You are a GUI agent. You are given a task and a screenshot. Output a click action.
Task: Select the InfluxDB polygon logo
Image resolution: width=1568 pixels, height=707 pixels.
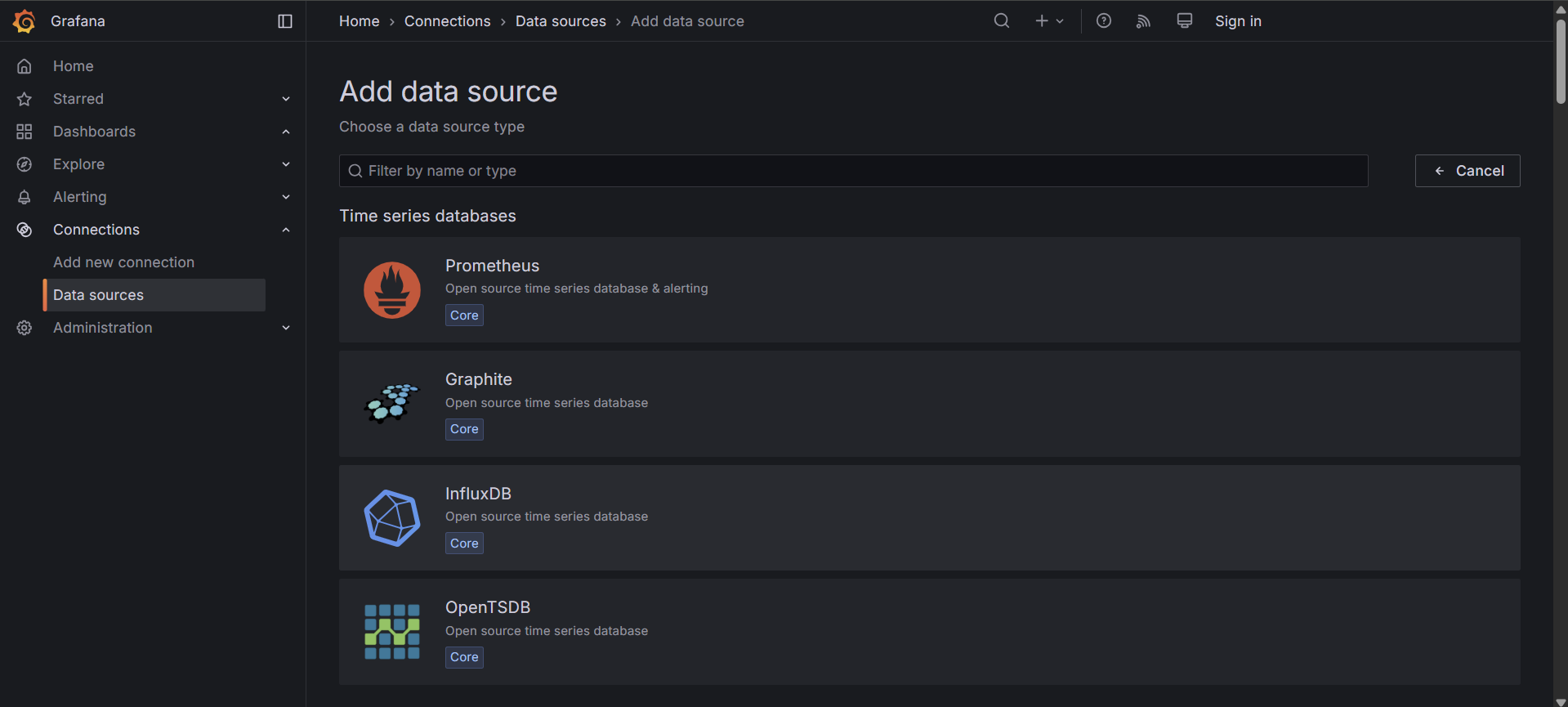click(392, 518)
